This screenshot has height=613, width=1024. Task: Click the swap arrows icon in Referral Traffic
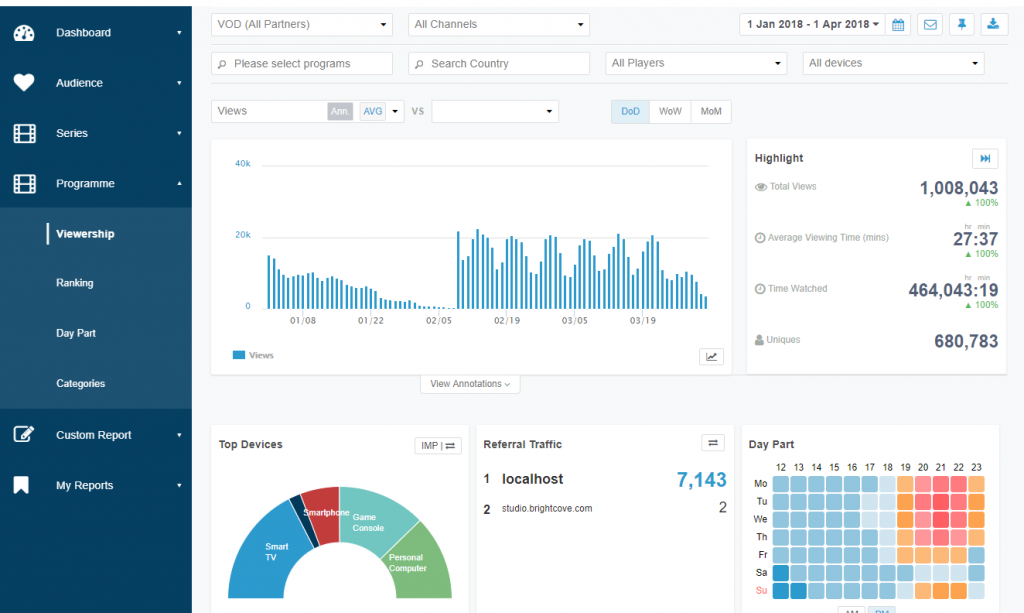click(x=713, y=443)
